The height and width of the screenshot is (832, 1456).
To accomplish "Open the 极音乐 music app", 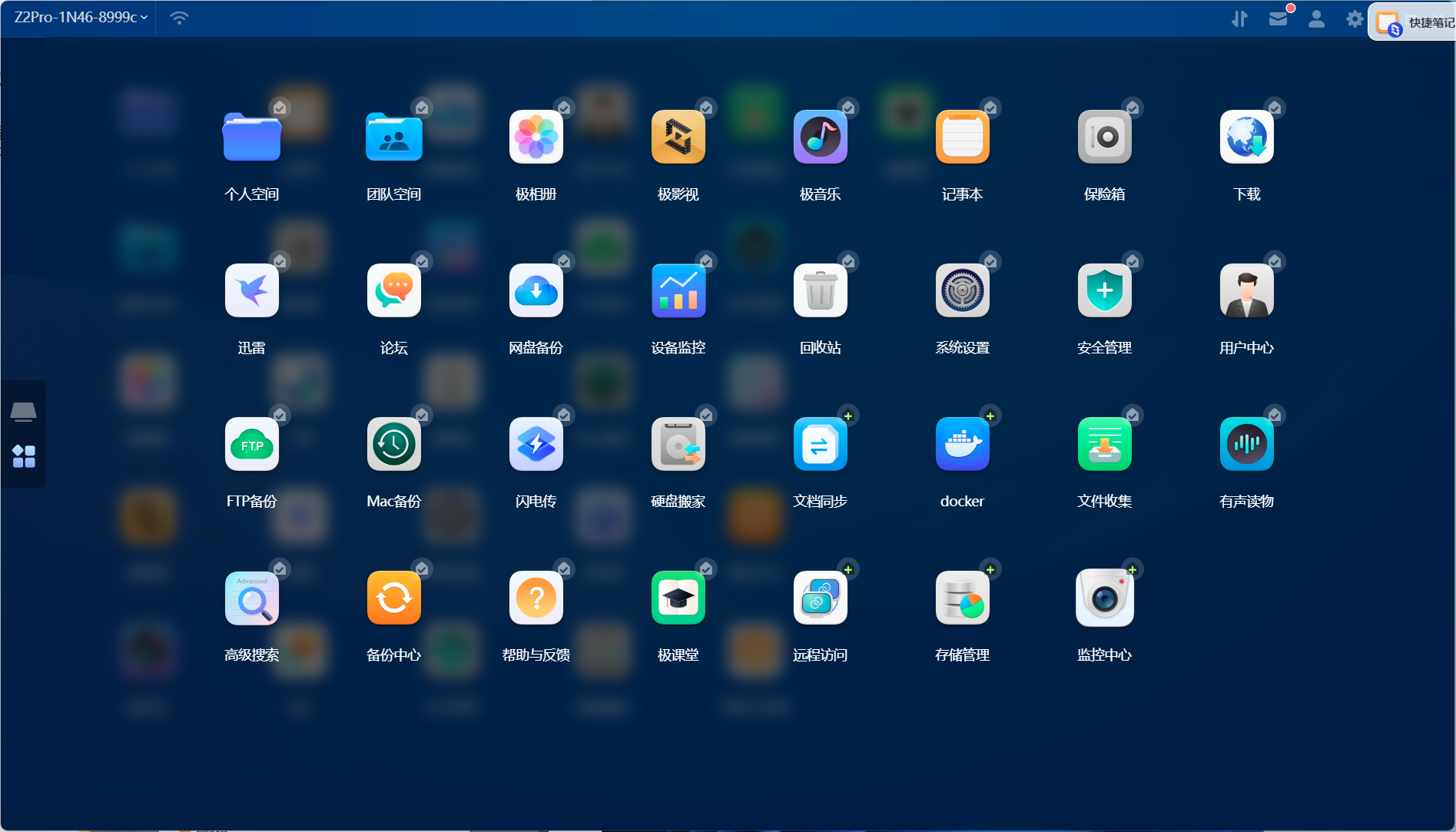I will click(820, 138).
